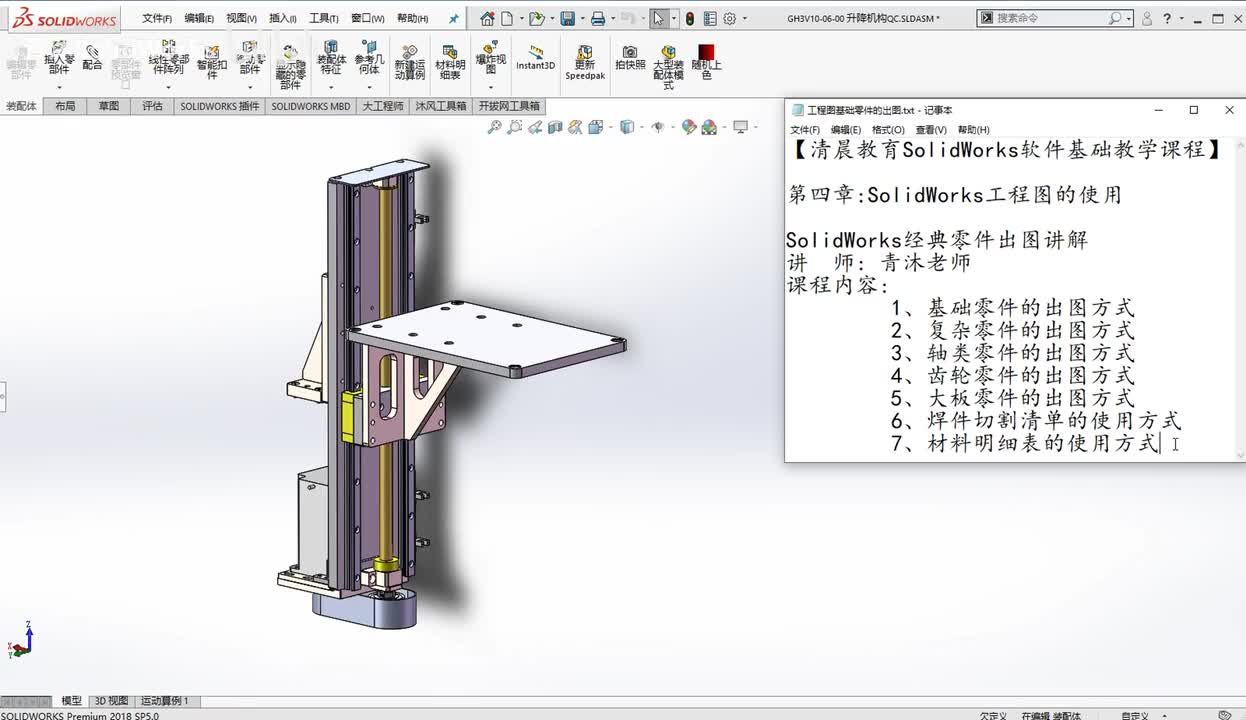Expand the Assembly Features dropdown arrow
The height and width of the screenshot is (720, 1246).
coord(331,87)
